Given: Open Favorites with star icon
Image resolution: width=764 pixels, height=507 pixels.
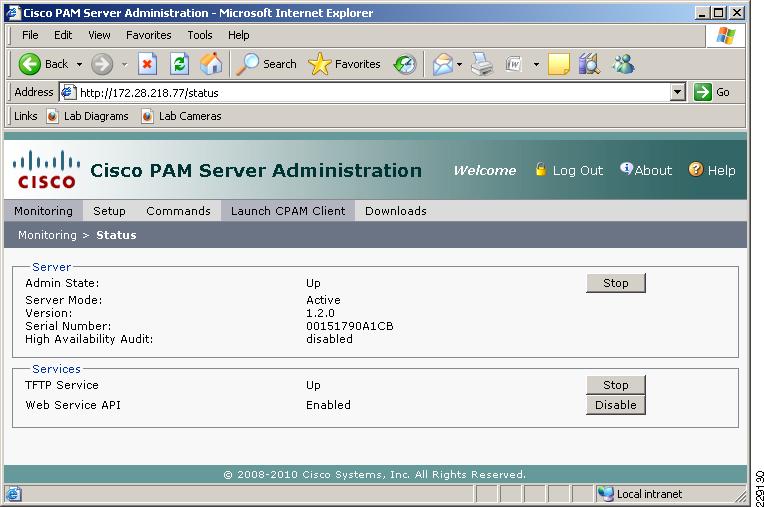Looking at the screenshot, I should pyautogui.click(x=320, y=64).
